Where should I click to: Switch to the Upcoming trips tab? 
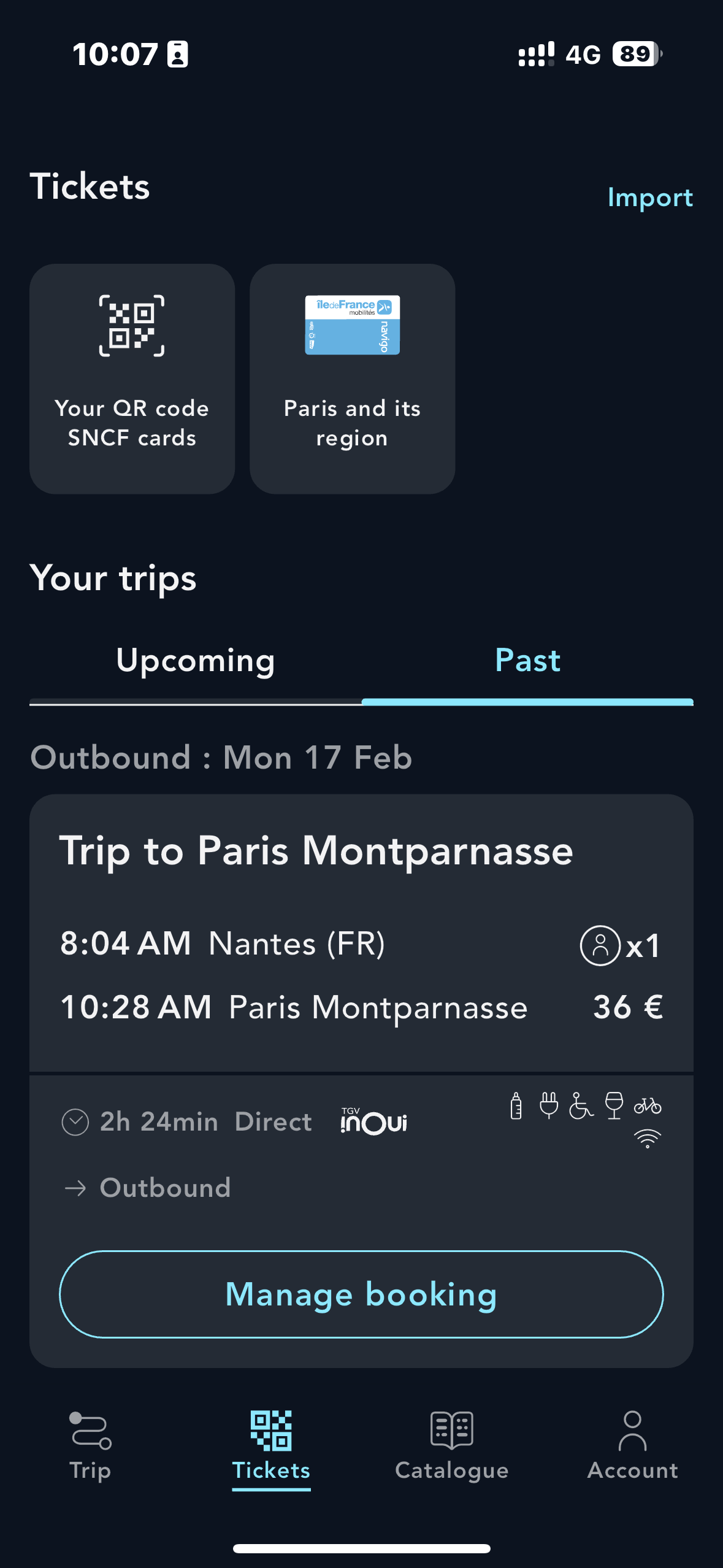click(196, 661)
